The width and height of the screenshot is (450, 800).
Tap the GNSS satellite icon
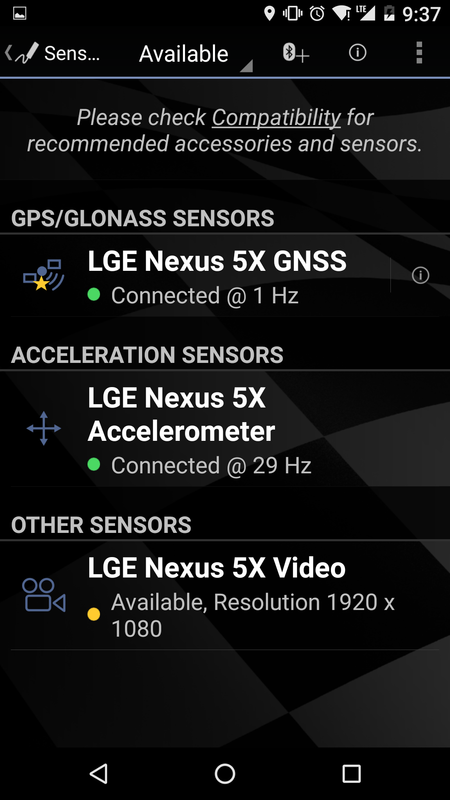[x=43, y=276]
